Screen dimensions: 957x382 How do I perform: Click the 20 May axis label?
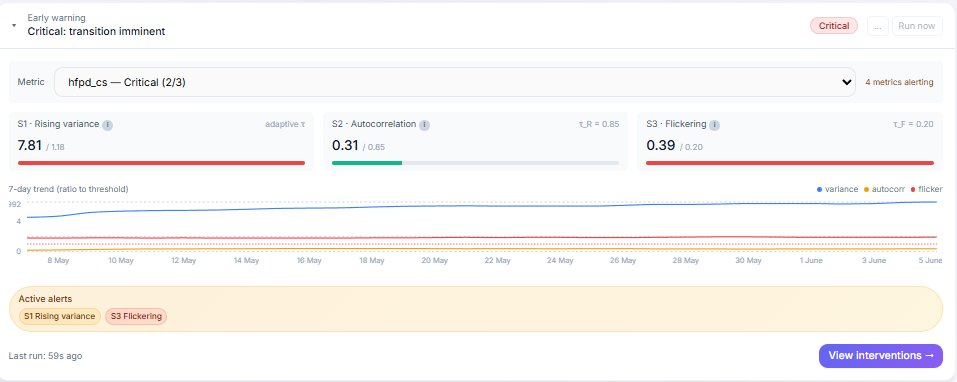coord(435,261)
